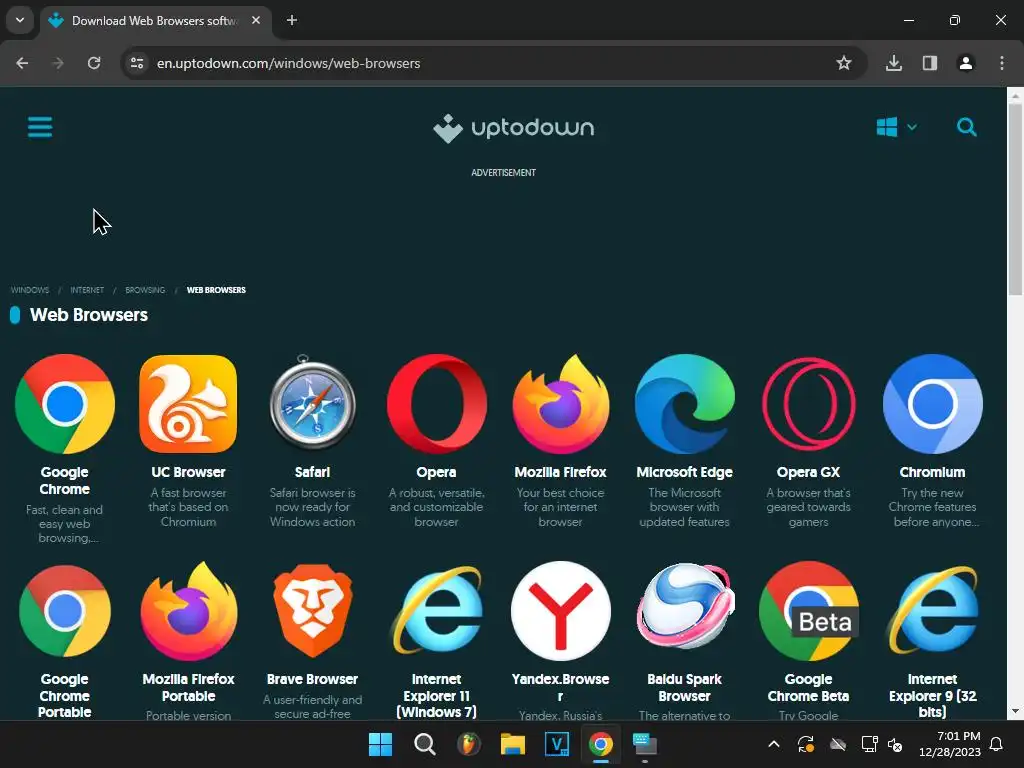This screenshot has height=768, width=1024.
Task: Click the Opera GX icon
Action: click(x=808, y=404)
